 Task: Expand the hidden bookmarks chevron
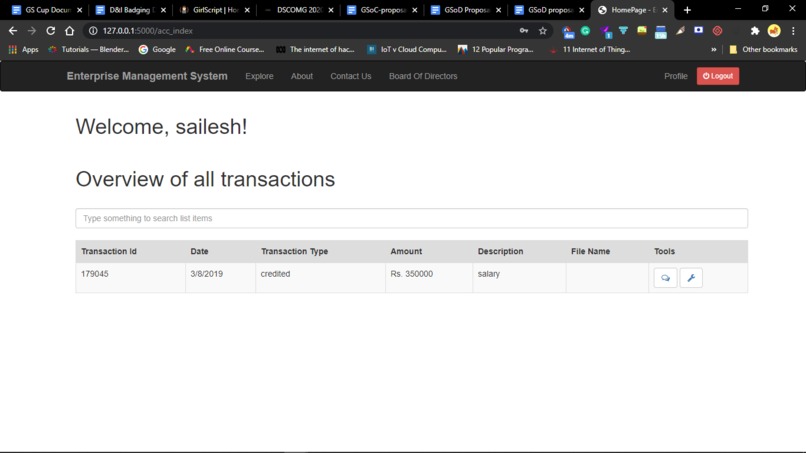(x=713, y=49)
